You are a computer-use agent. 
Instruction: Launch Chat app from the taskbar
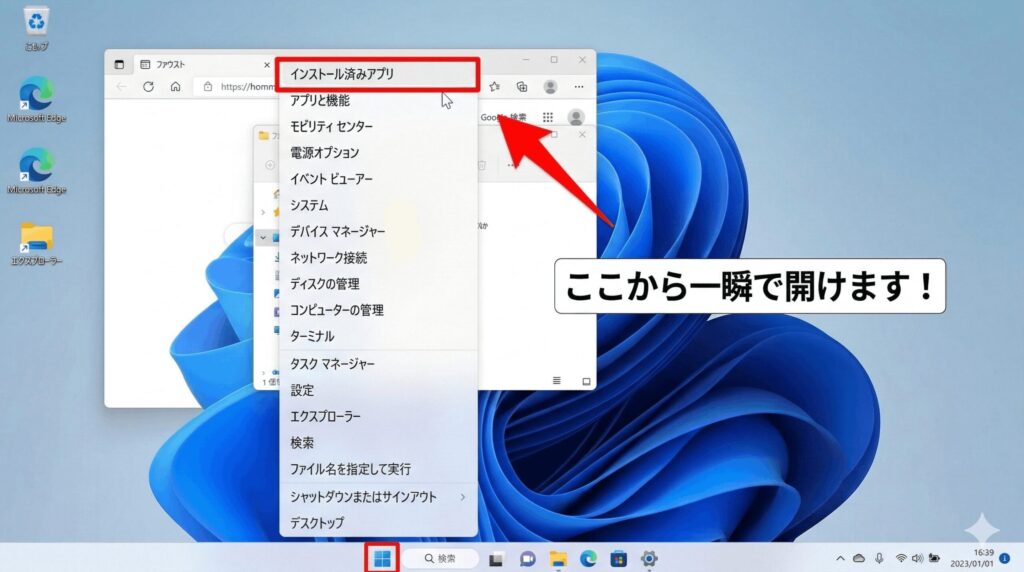tap(527, 558)
